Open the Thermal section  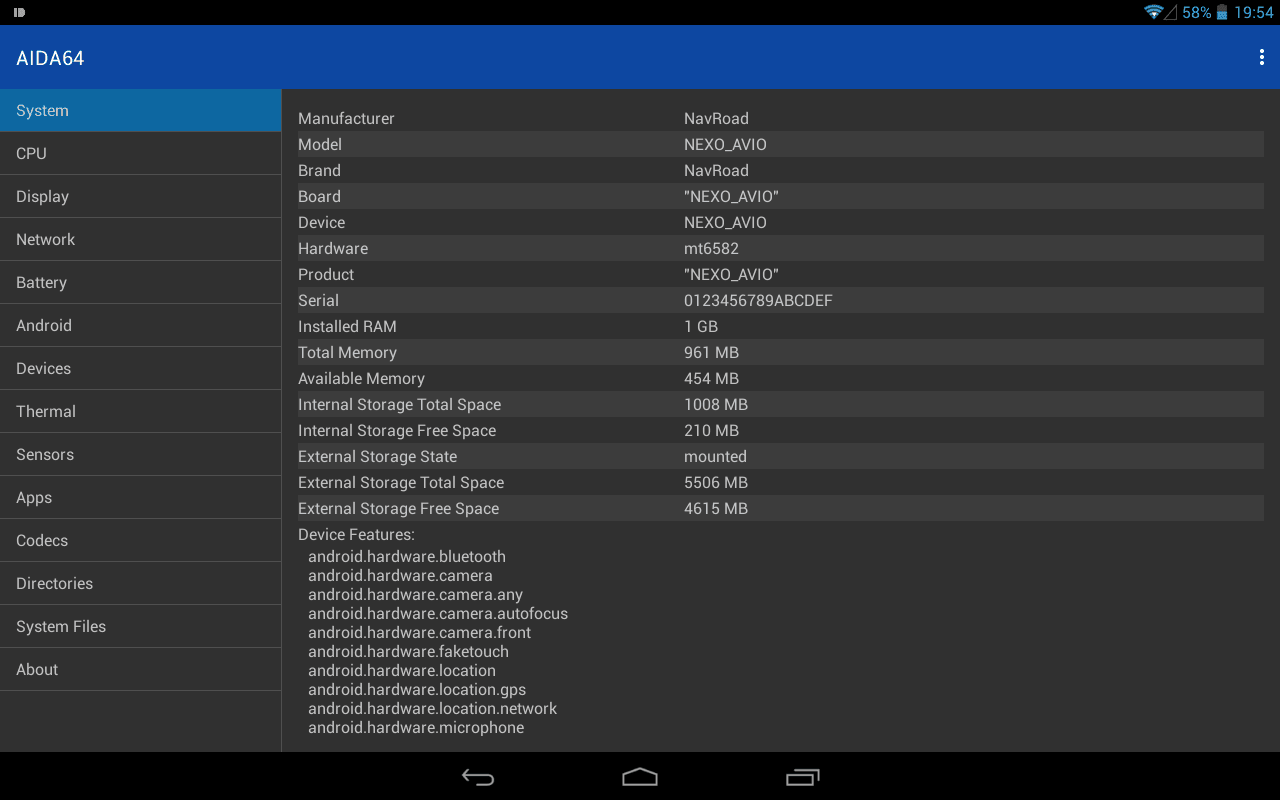pyautogui.click(x=141, y=411)
